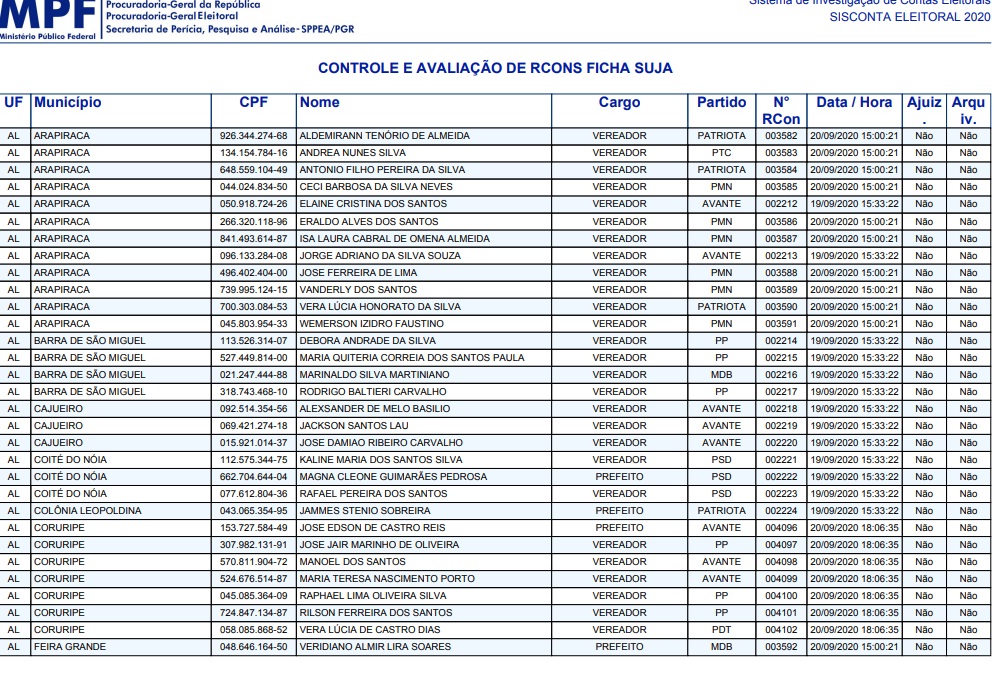Click the 'Ajuiz.' column header

[x=924, y=111]
